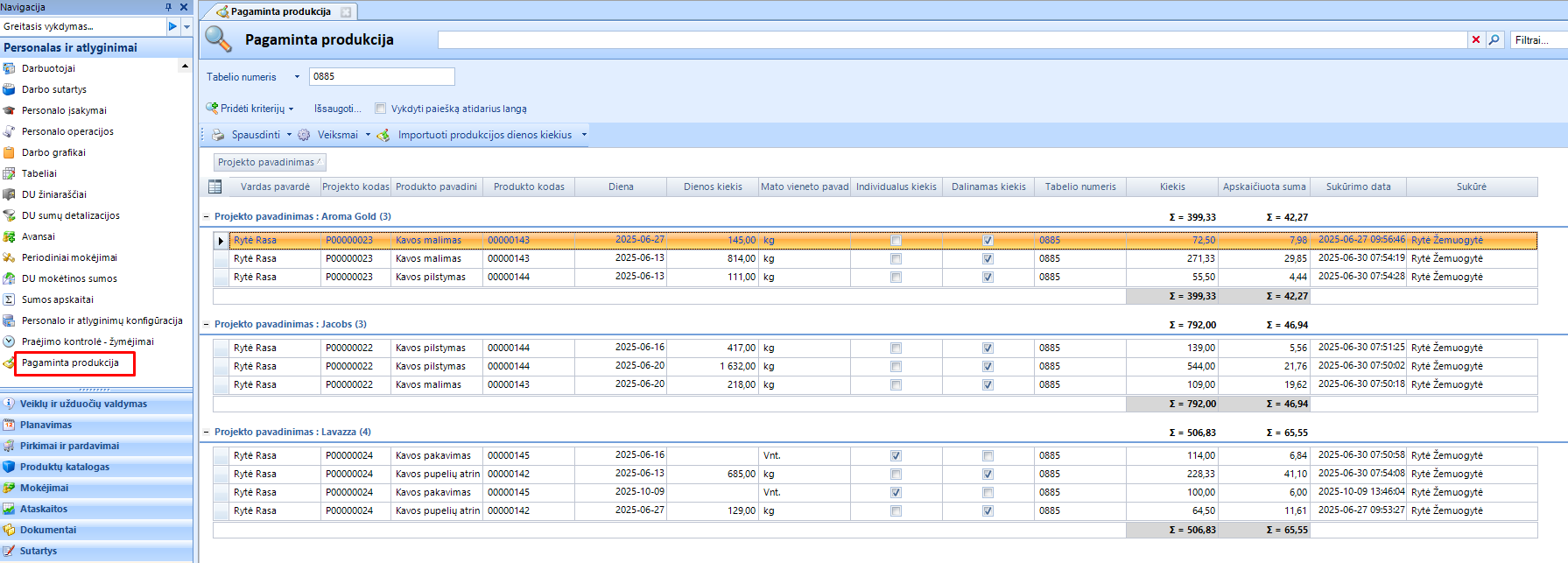Enable Vykdyti paiešką atidarius langą checkbox

(380, 109)
